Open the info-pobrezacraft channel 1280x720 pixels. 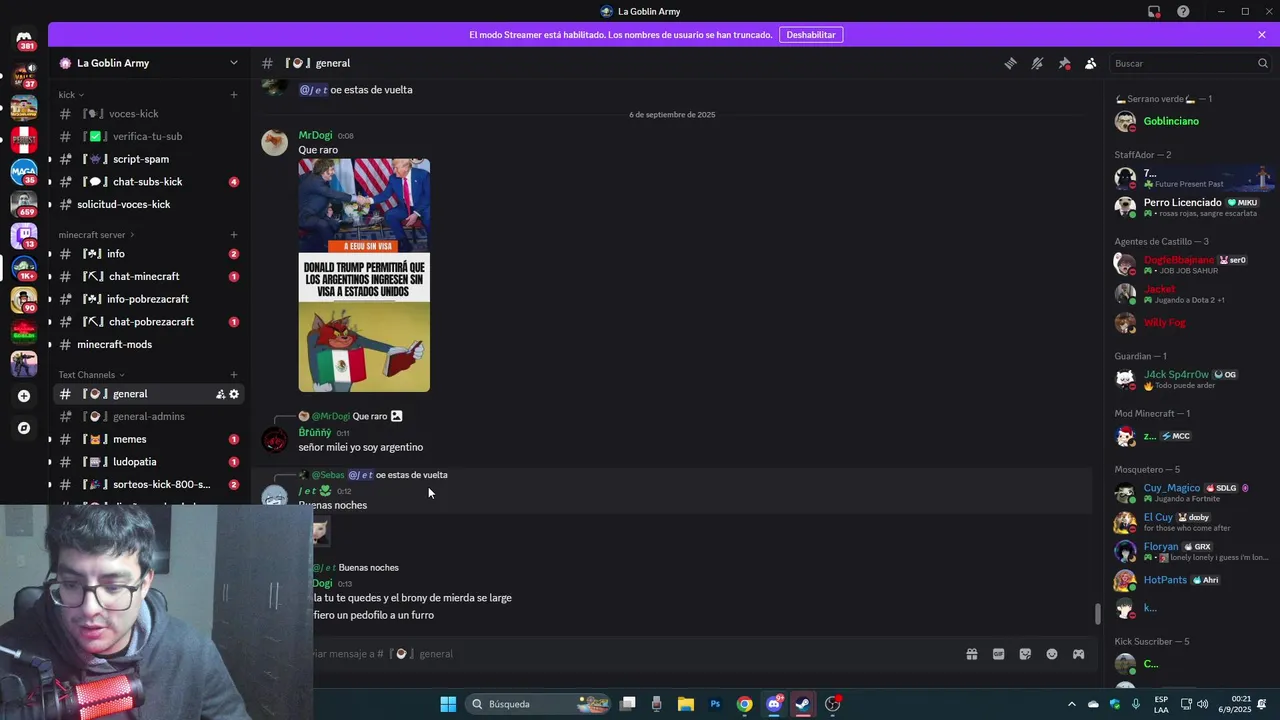(x=147, y=299)
